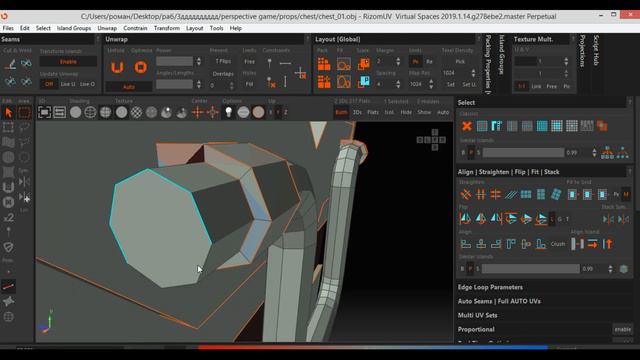Click the lower Similar Islands slider near 0.99
Screen dimensions: 640x360
530,269
